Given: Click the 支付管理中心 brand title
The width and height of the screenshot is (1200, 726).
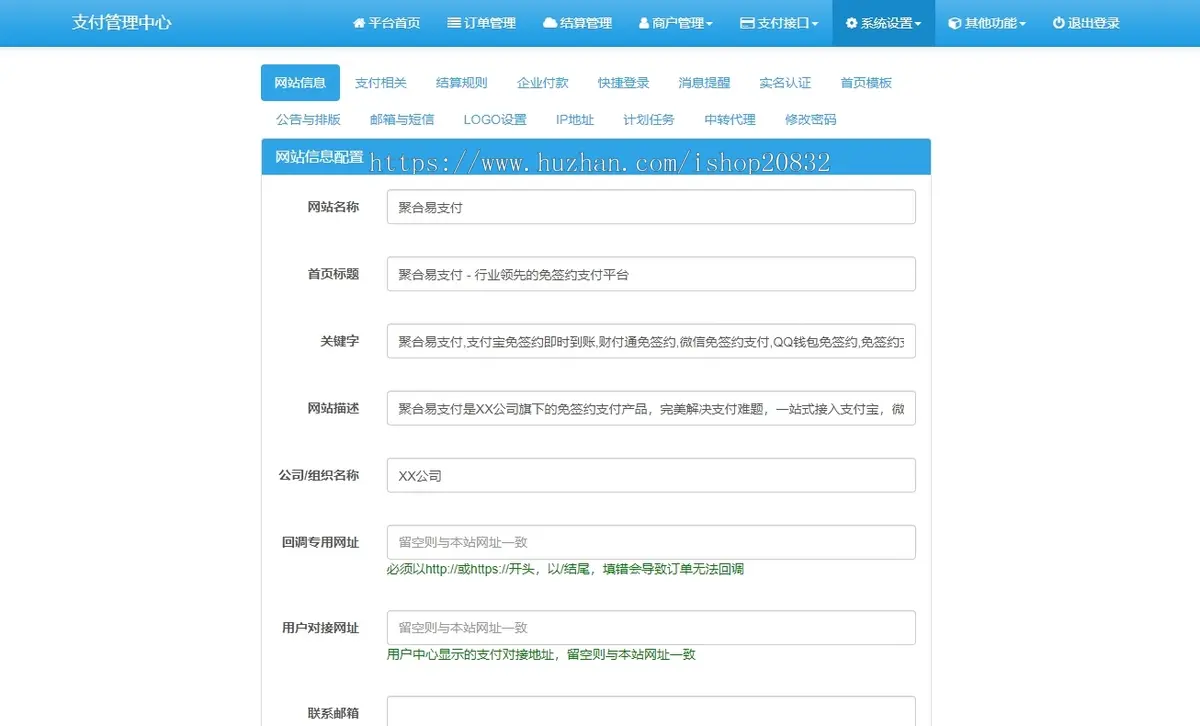Looking at the screenshot, I should pyautogui.click(x=121, y=23).
